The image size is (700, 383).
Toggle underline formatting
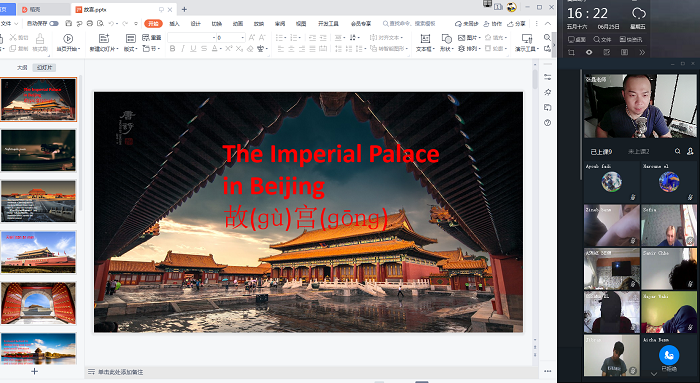(x=193, y=49)
